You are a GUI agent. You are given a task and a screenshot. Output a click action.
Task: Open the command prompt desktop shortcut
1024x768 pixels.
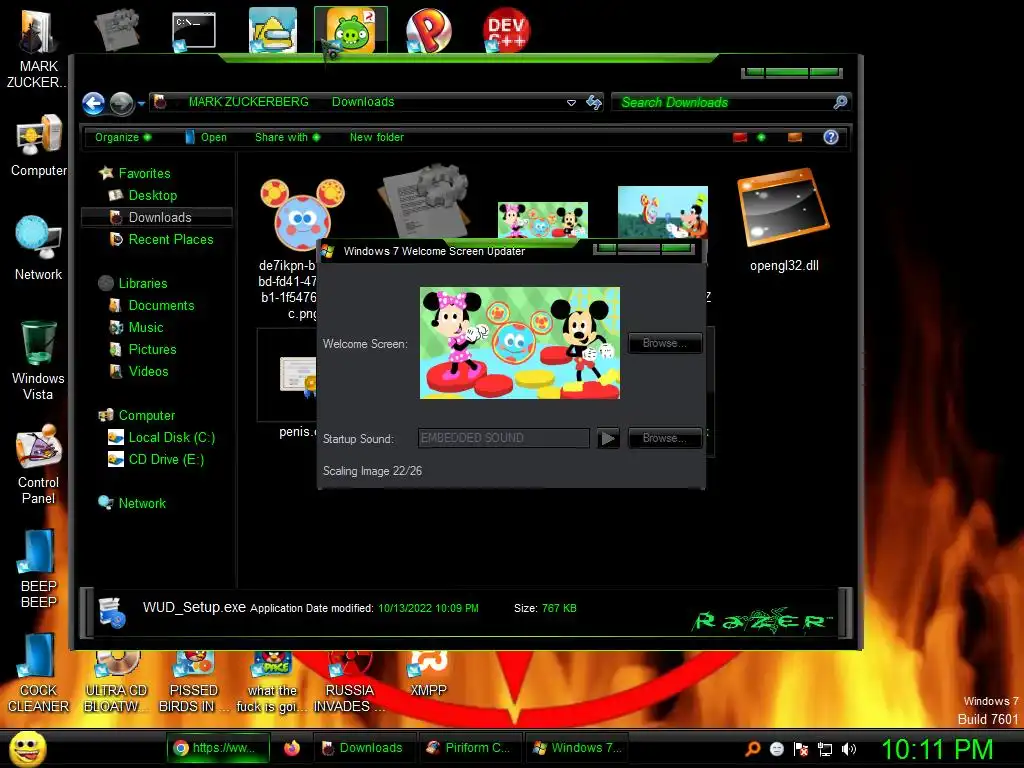click(x=194, y=31)
